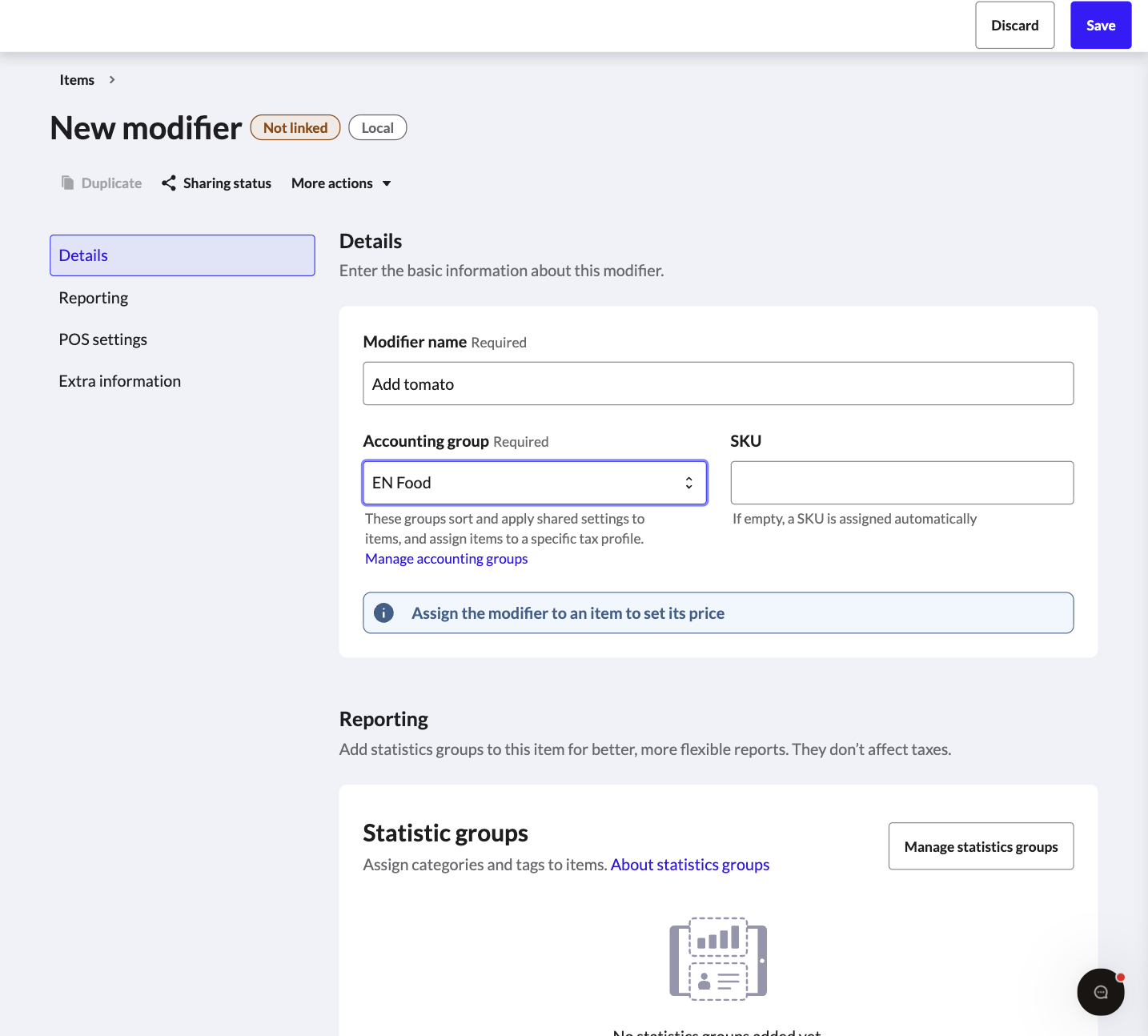The image size is (1148, 1036).
Task: Open the chat support bubble icon
Action: (x=1101, y=992)
